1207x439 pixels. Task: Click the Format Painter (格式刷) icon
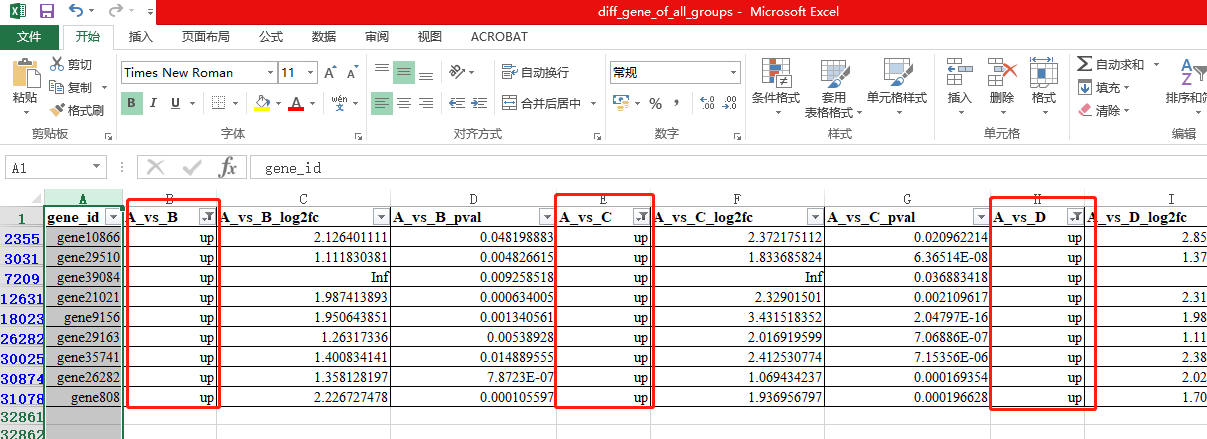57,110
